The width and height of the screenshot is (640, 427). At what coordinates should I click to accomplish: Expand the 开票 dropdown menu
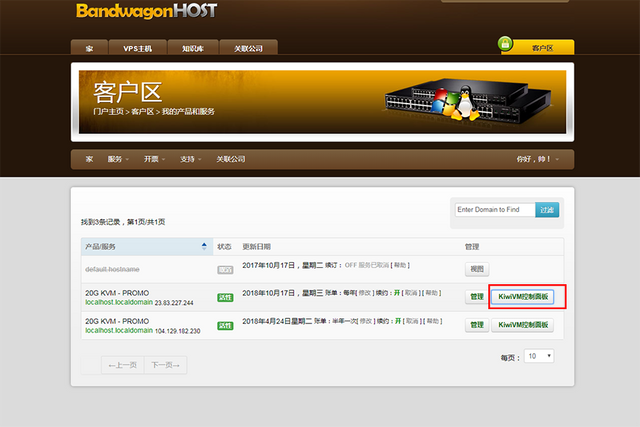click(x=154, y=159)
